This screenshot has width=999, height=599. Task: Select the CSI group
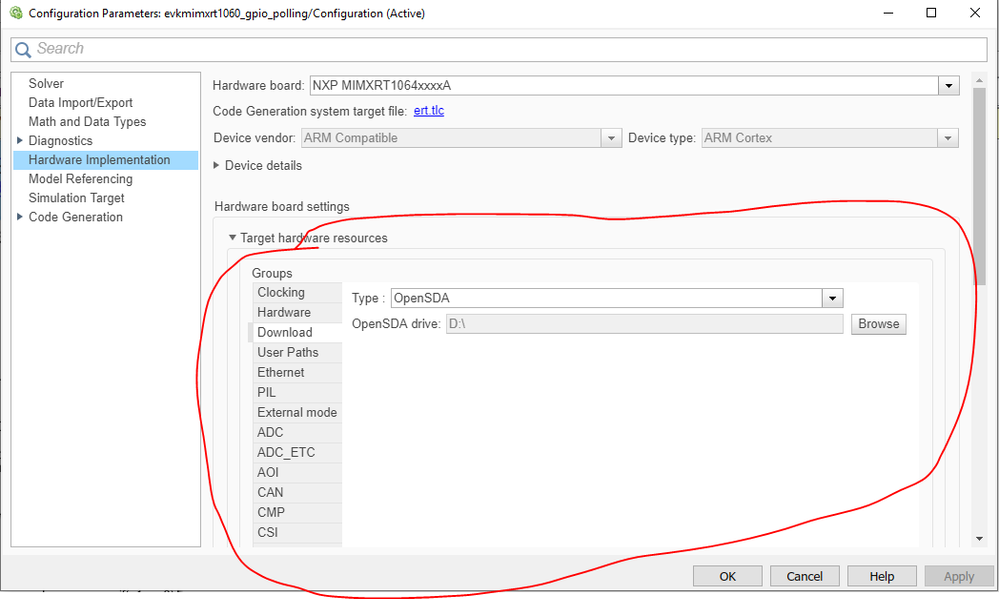pyautogui.click(x=297, y=532)
